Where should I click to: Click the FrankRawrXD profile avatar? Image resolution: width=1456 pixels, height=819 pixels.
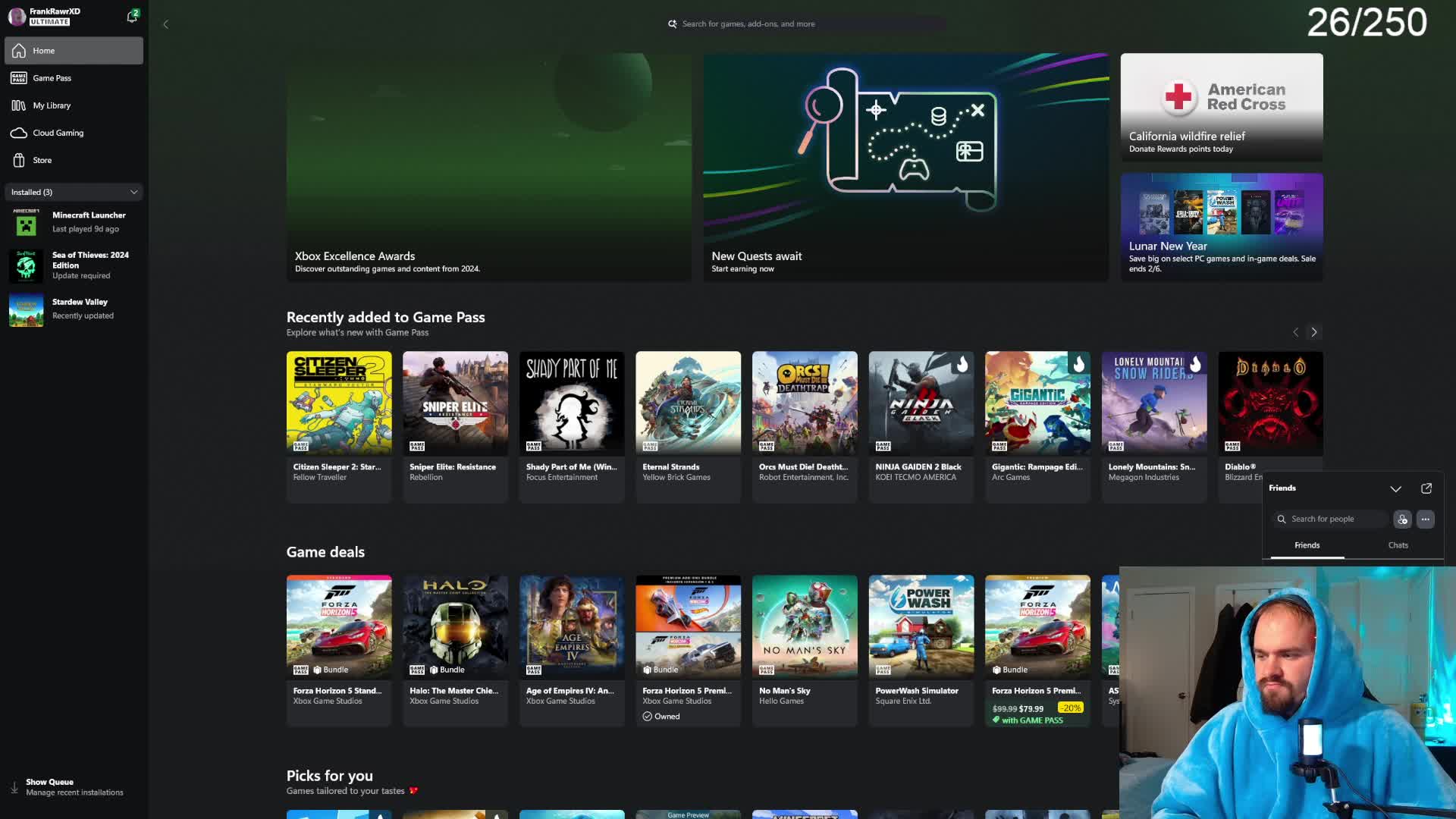17,17
